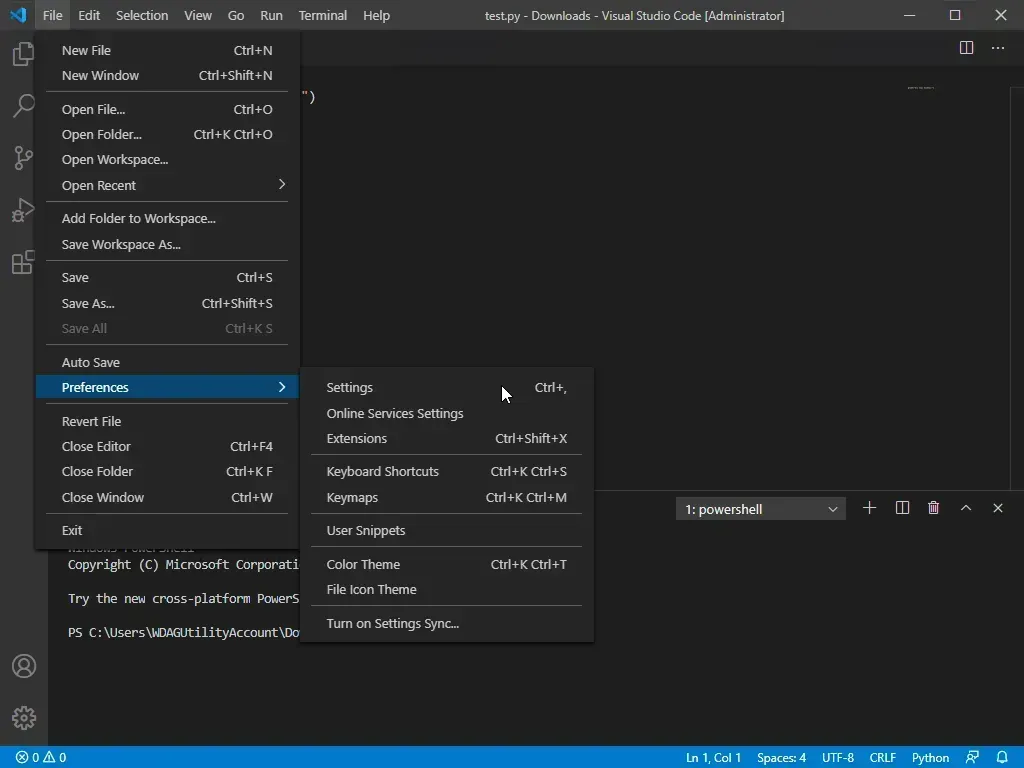1024x768 pixels.
Task: Click Exit in the File menu
Action: (x=167, y=530)
